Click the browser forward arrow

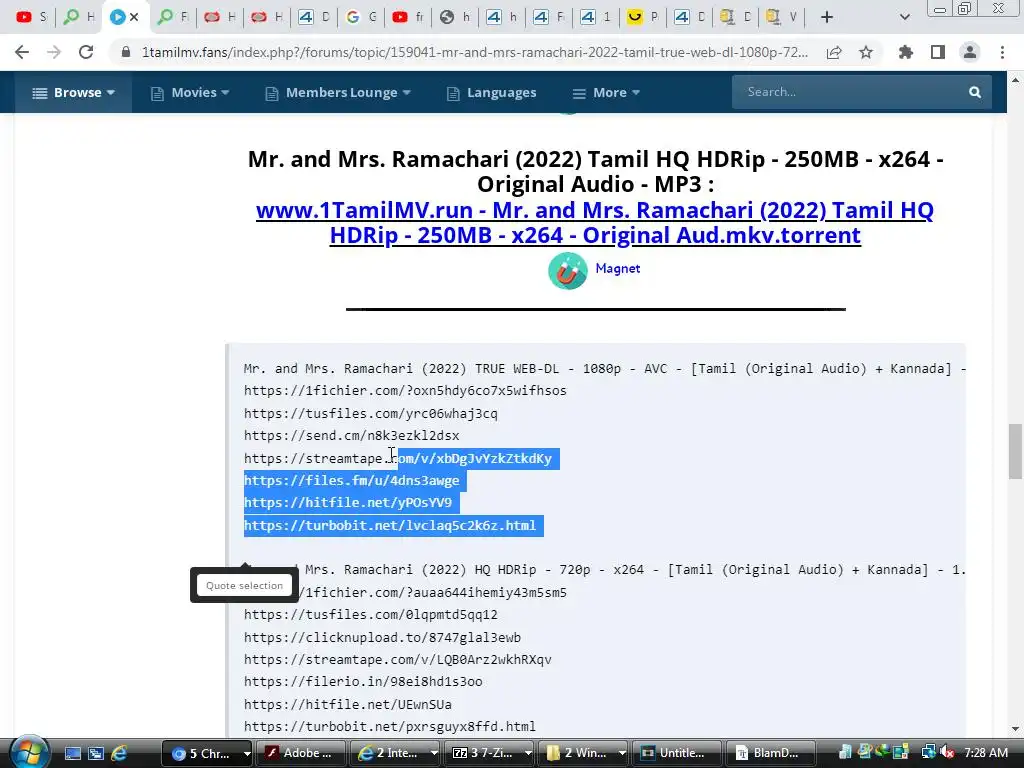pos(54,52)
